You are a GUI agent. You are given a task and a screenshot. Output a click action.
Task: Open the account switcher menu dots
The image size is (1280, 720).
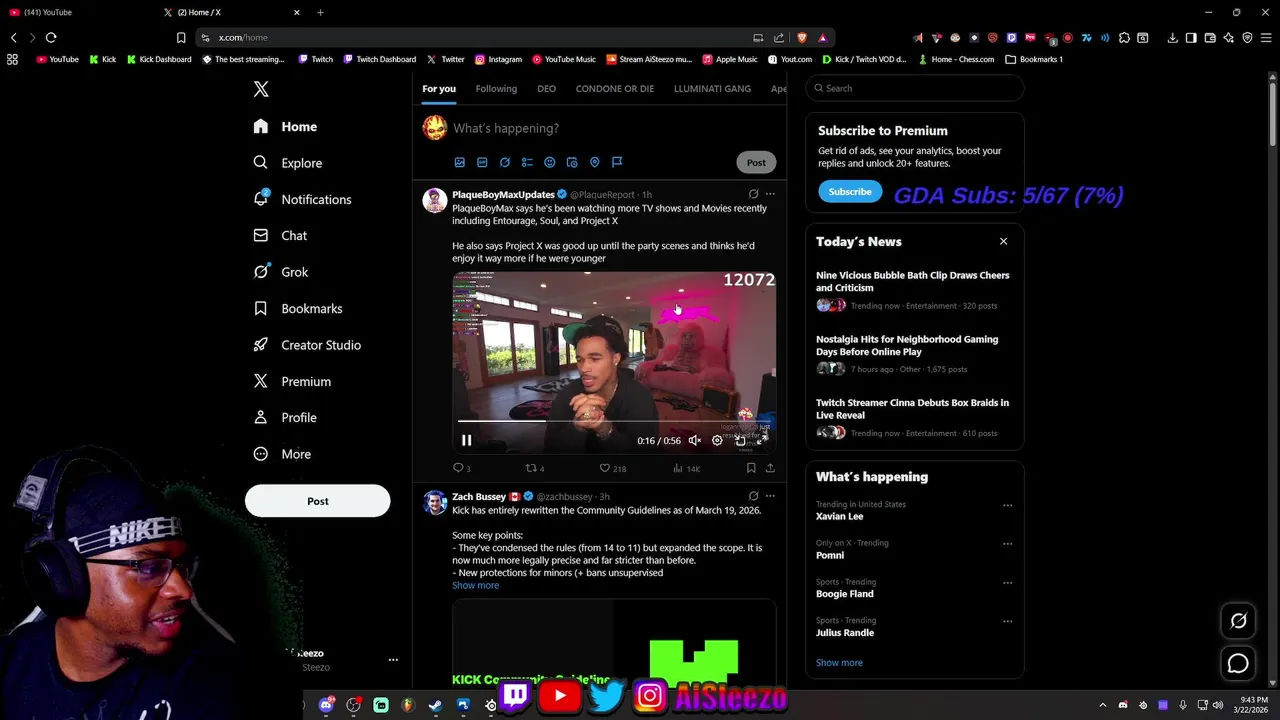(x=393, y=660)
